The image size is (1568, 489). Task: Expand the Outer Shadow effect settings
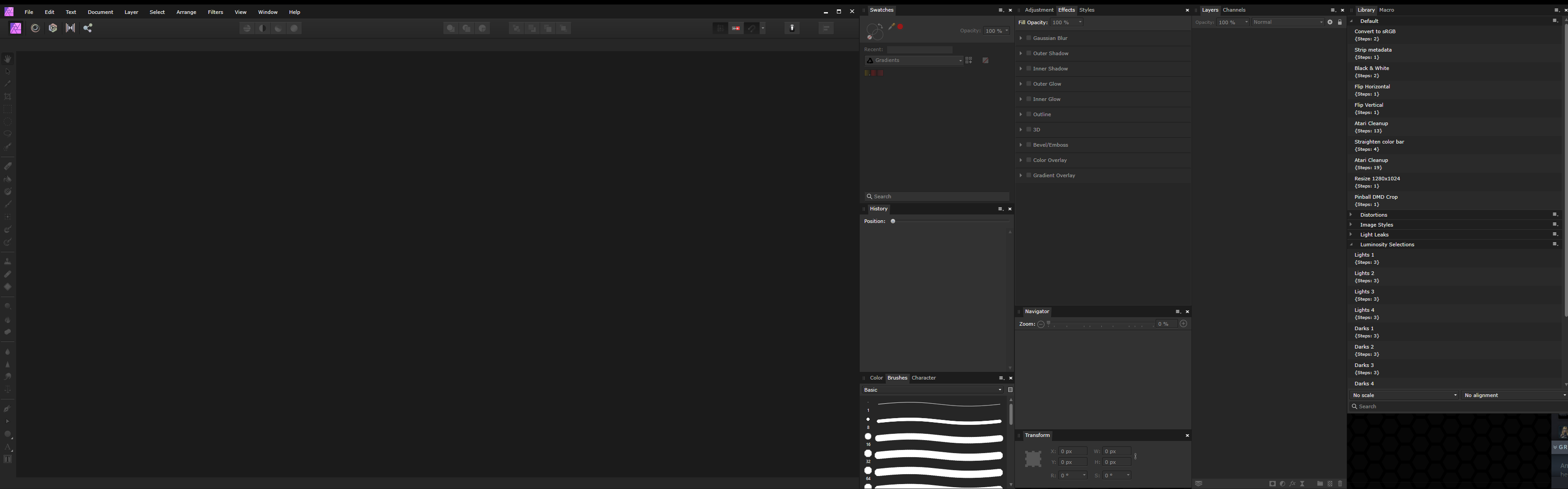(1021, 53)
